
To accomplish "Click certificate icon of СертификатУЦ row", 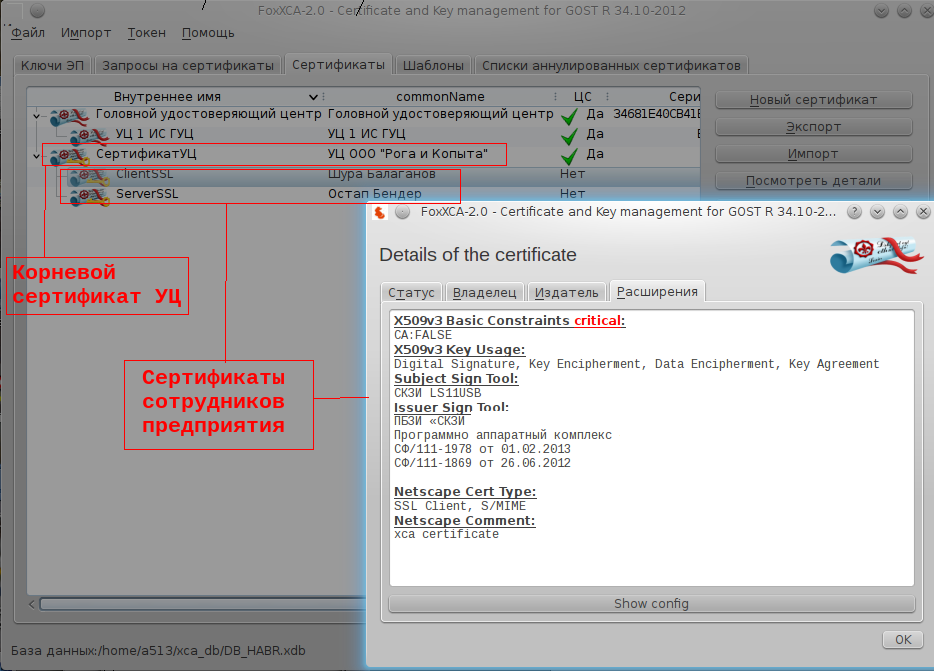I will pyautogui.click(x=69, y=156).
